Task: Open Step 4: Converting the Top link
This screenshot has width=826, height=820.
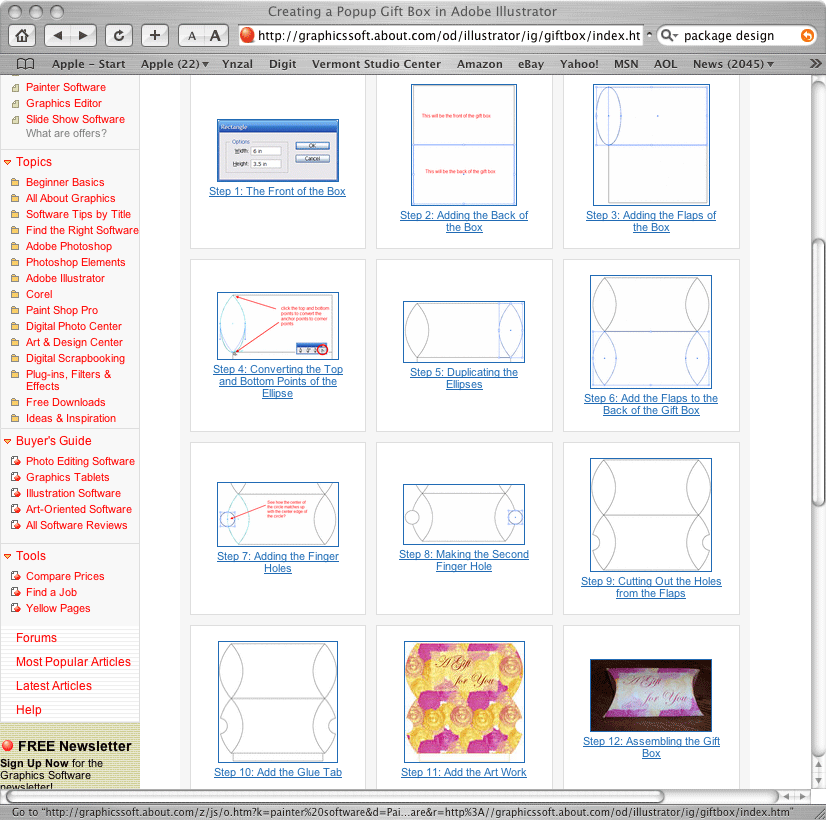Action: pos(278,381)
